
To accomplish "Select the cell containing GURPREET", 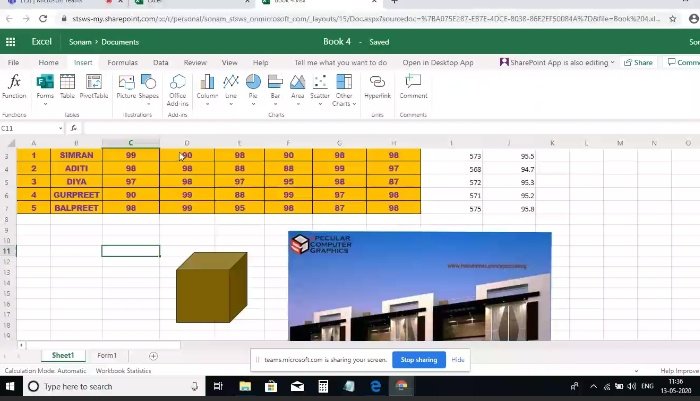I will click(76, 195).
